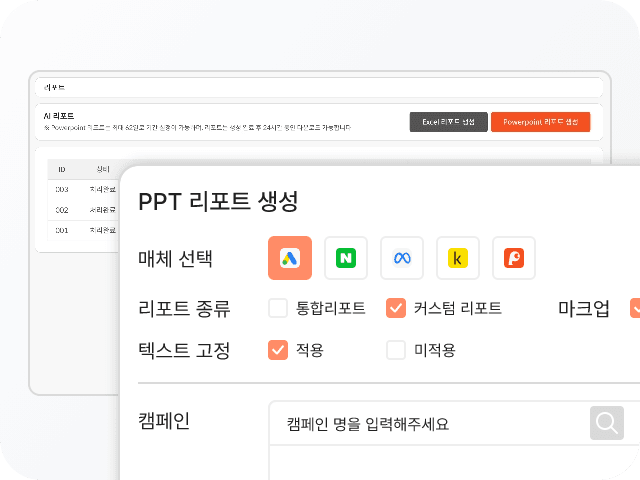The image size is (640, 480).
Task: Uncheck the 적용 checkbox for 텍스트 고정
Action: pos(278,350)
